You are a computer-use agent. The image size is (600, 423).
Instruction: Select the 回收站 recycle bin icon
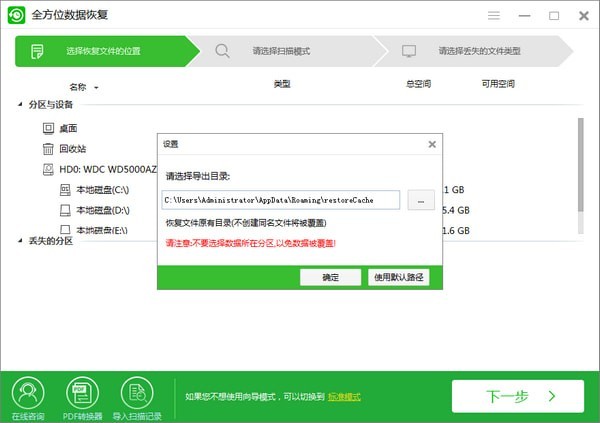tap(48, 149)
